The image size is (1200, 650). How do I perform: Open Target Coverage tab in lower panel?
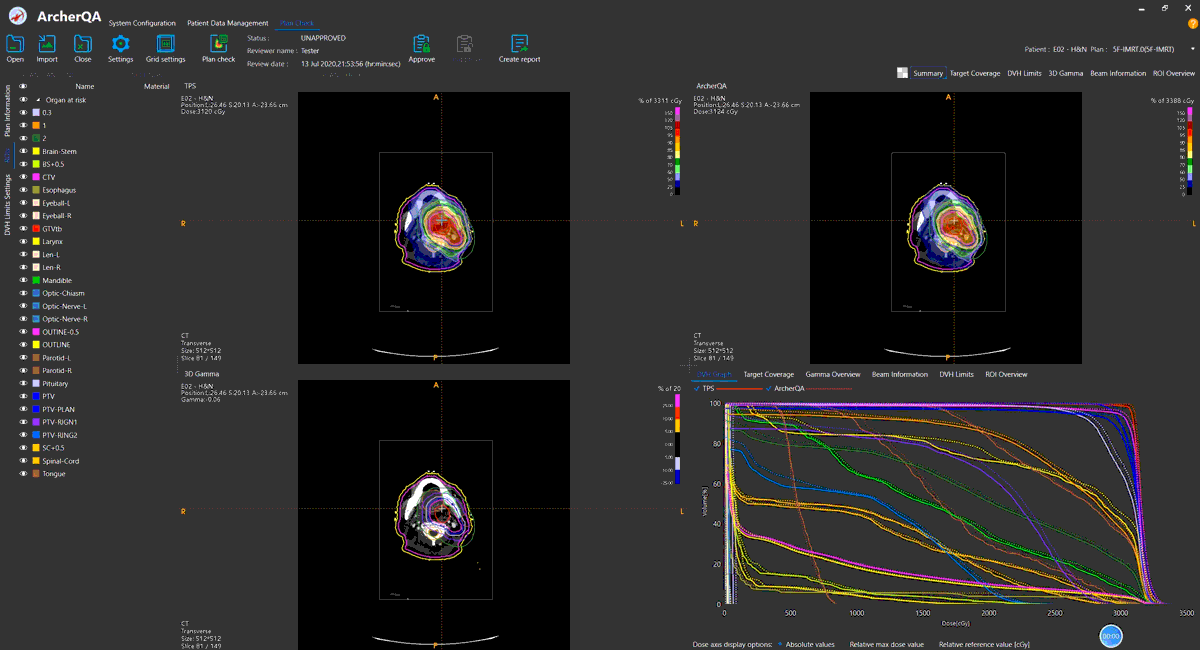point(769,374)
